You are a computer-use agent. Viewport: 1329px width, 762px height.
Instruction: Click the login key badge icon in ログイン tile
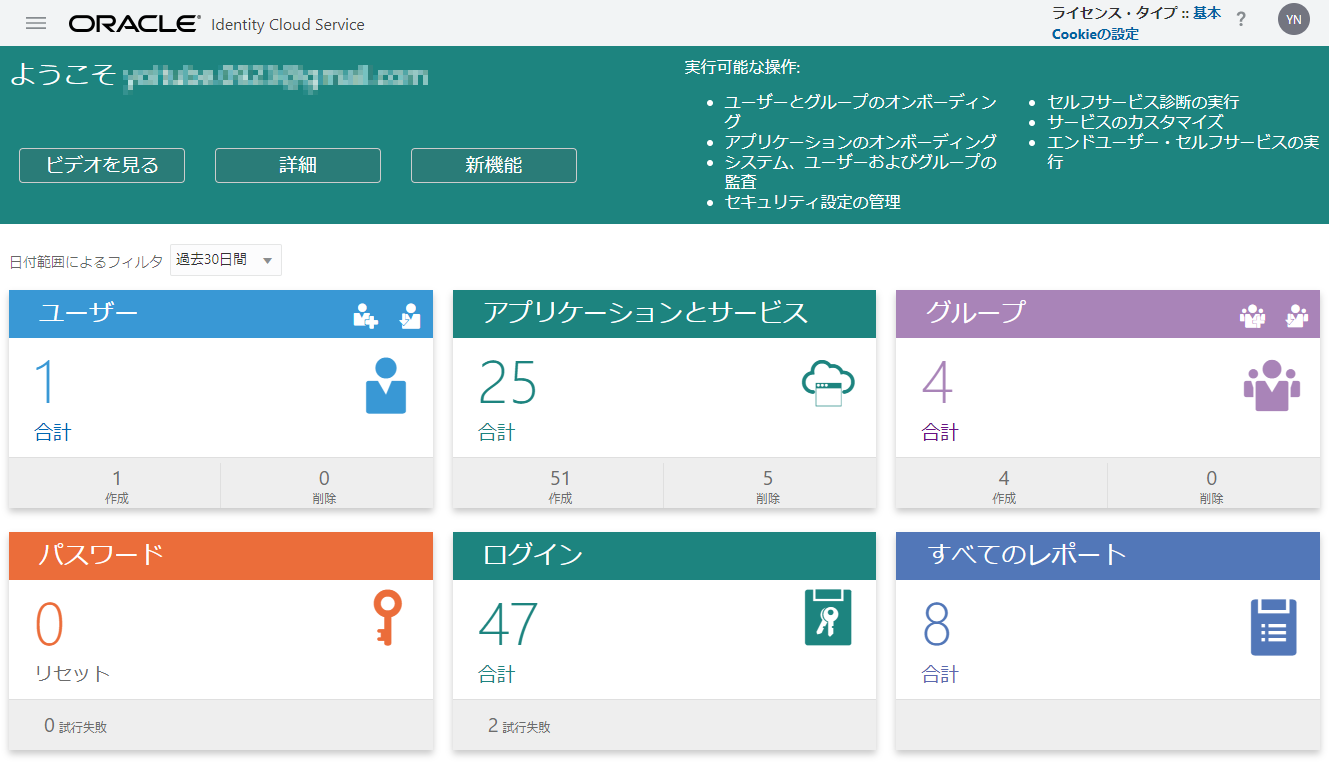click(828, 617)
